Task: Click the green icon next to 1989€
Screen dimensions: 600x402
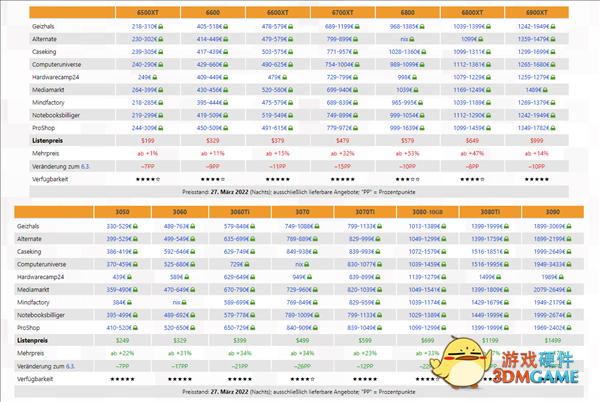Action: pos(561,277)
